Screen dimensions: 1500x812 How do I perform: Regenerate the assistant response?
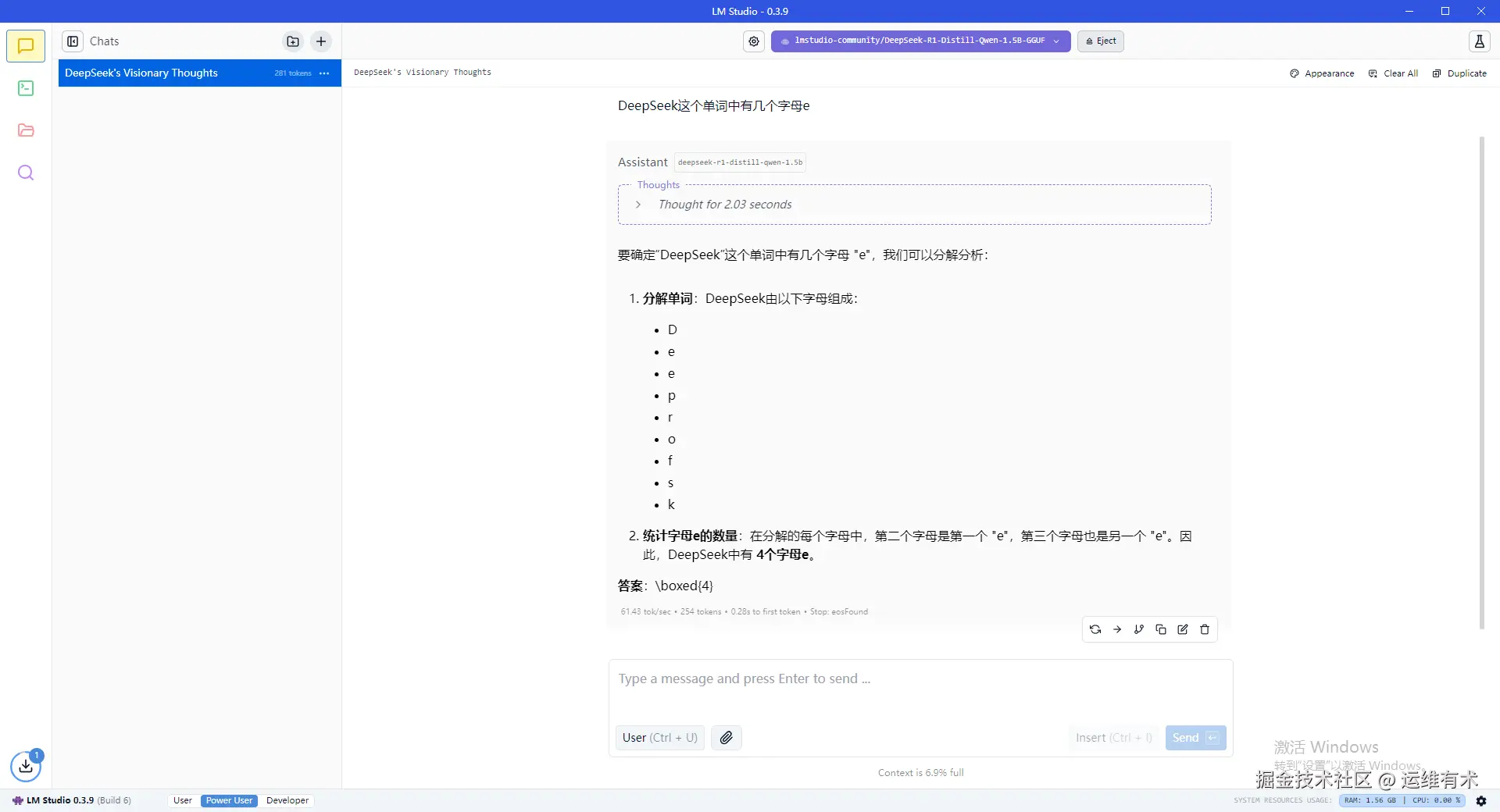pyautogui.click(x=1095, y=629)
